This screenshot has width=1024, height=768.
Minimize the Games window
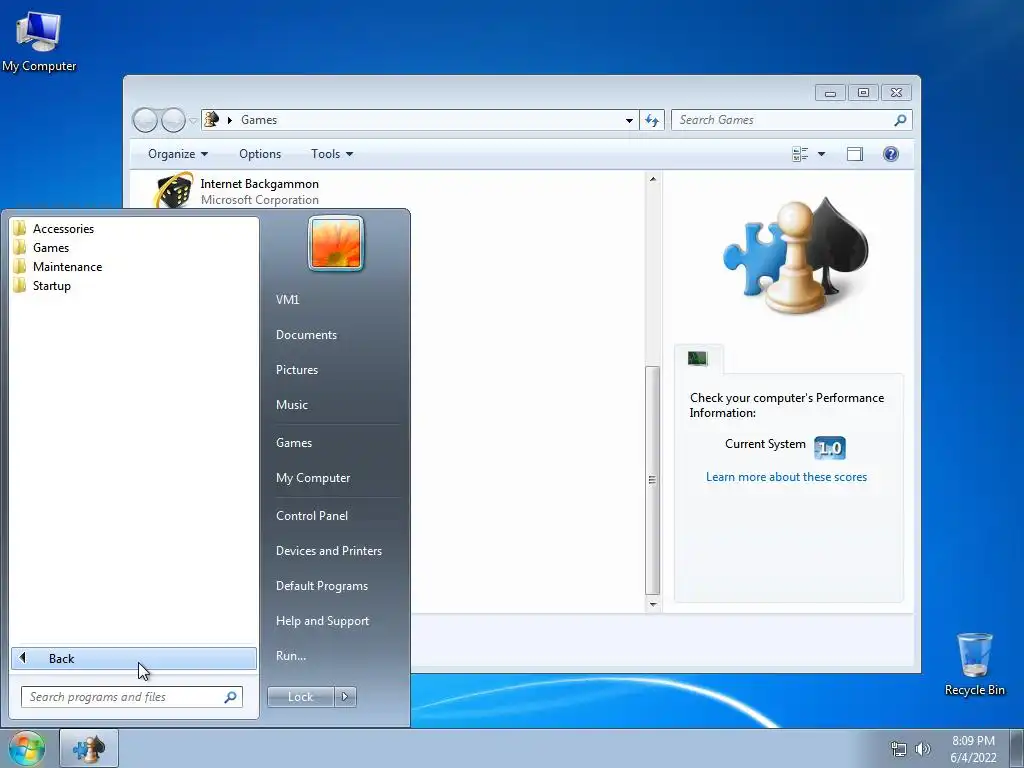(x=830, y=93)
